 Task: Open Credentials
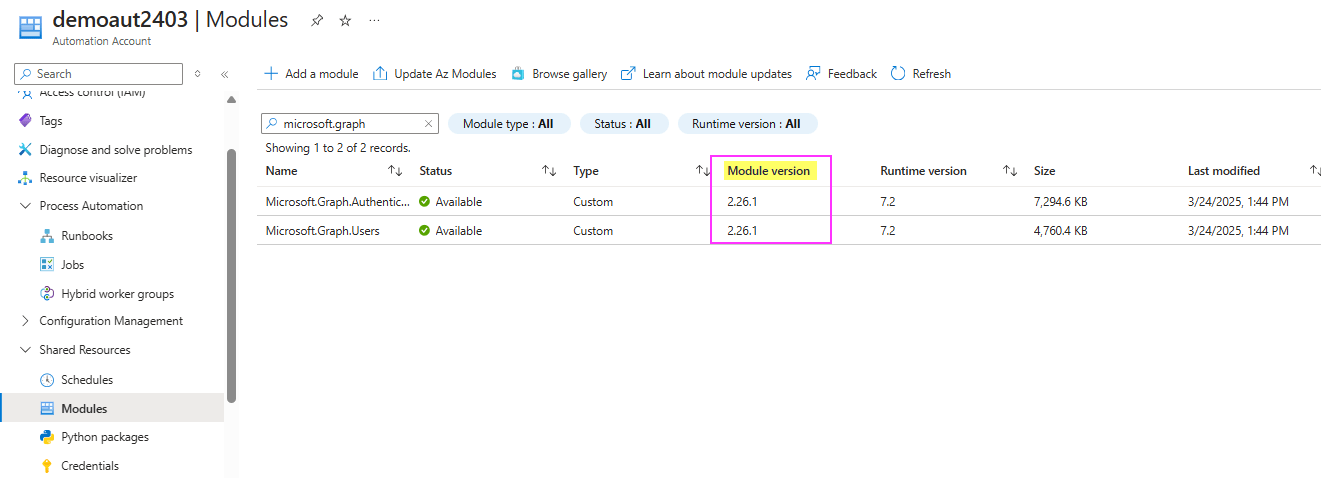[90, 466]
